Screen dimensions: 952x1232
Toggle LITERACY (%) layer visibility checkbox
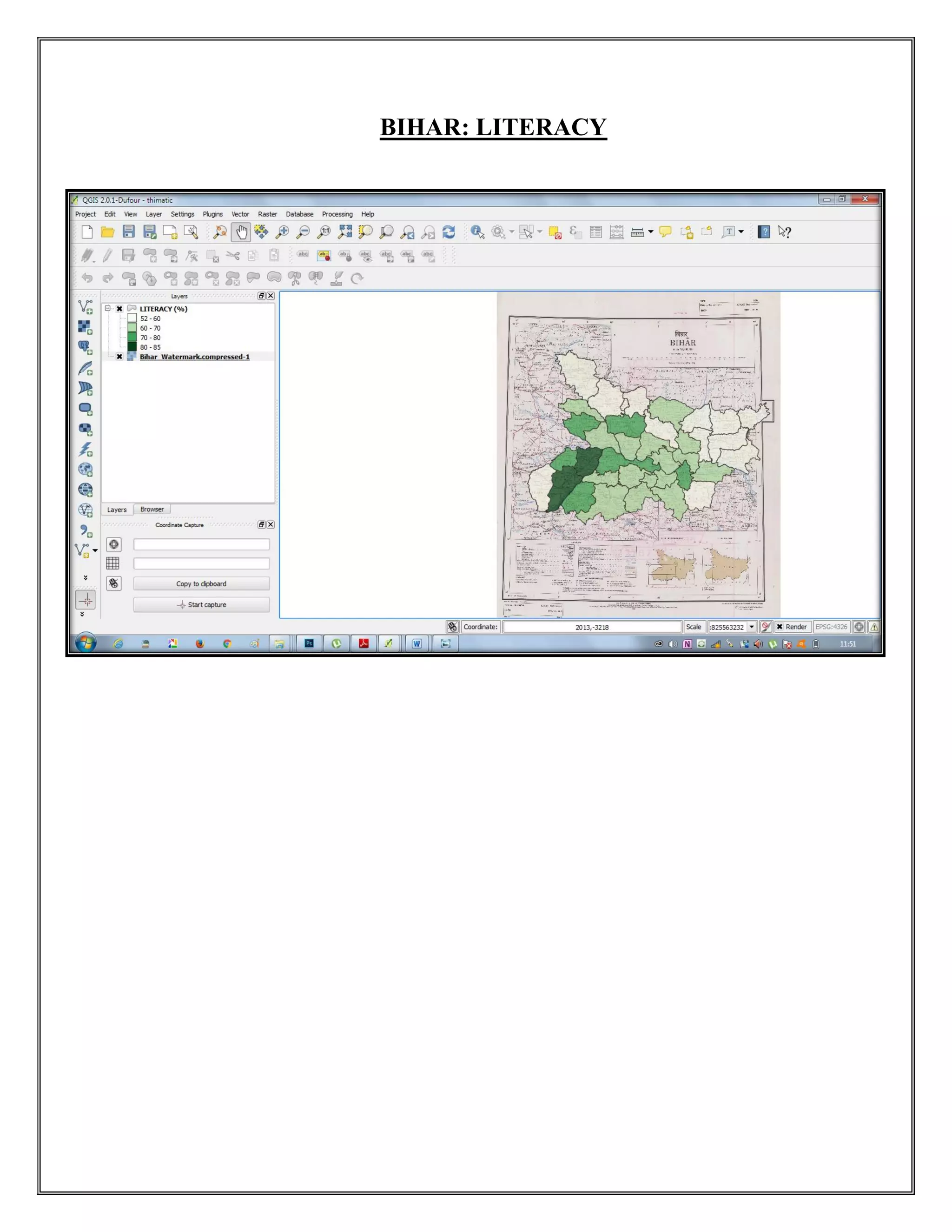pos(119,309)
